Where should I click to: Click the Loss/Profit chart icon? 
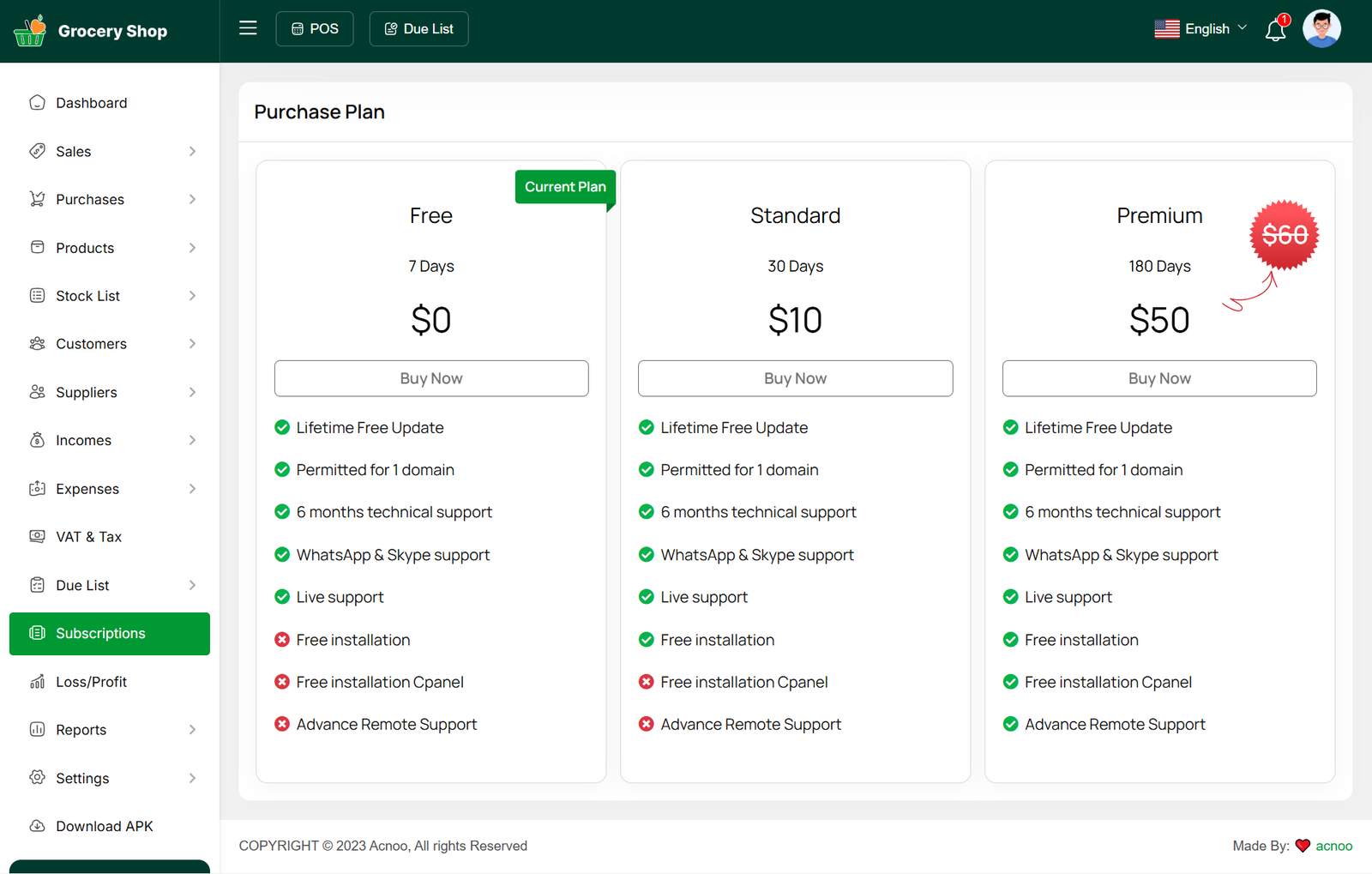37,682
